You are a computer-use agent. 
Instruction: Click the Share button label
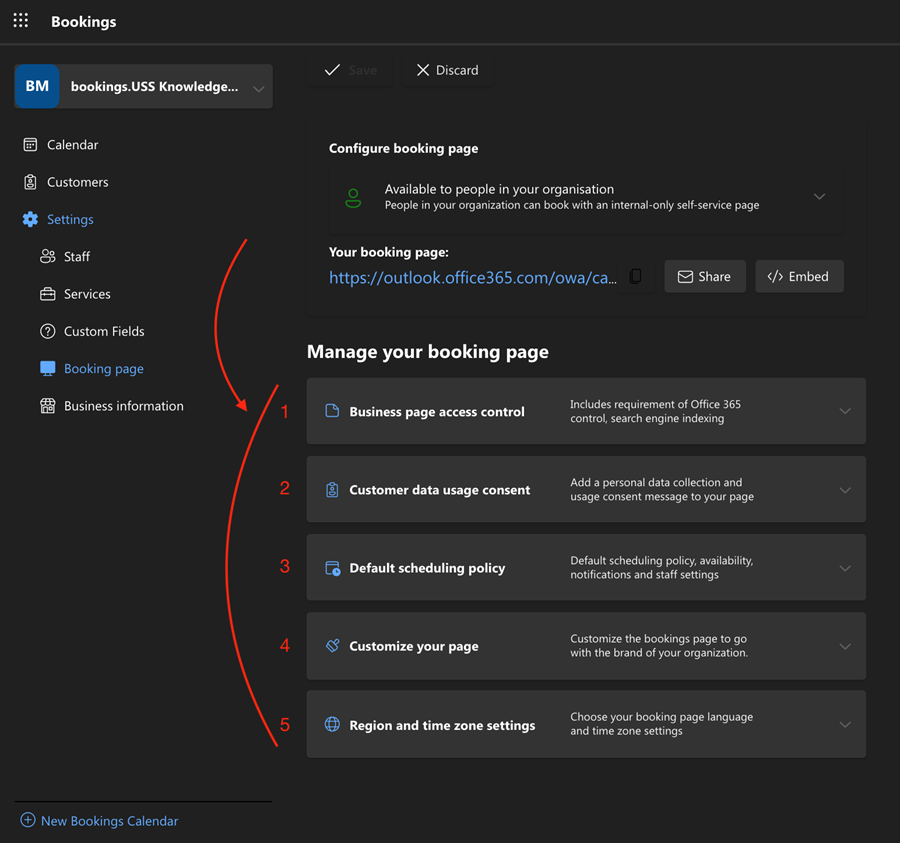(x=715, y=277)
